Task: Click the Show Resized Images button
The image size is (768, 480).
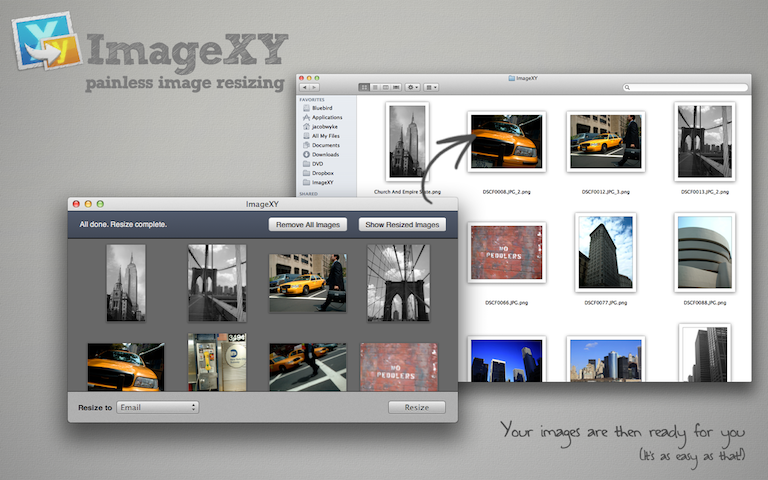Action: tap(402, 224)
